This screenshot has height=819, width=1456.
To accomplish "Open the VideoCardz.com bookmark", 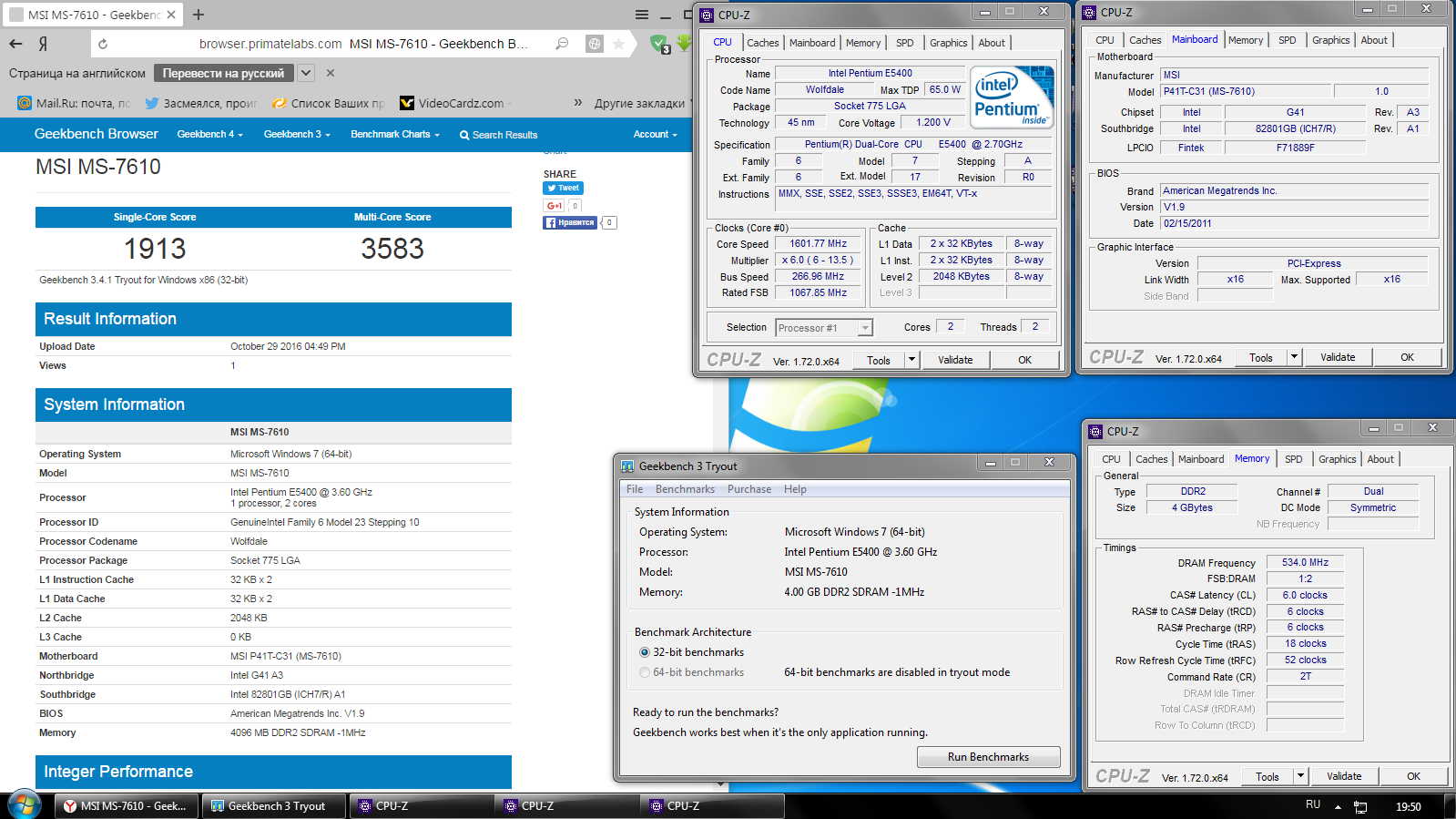I will (455, 103).
